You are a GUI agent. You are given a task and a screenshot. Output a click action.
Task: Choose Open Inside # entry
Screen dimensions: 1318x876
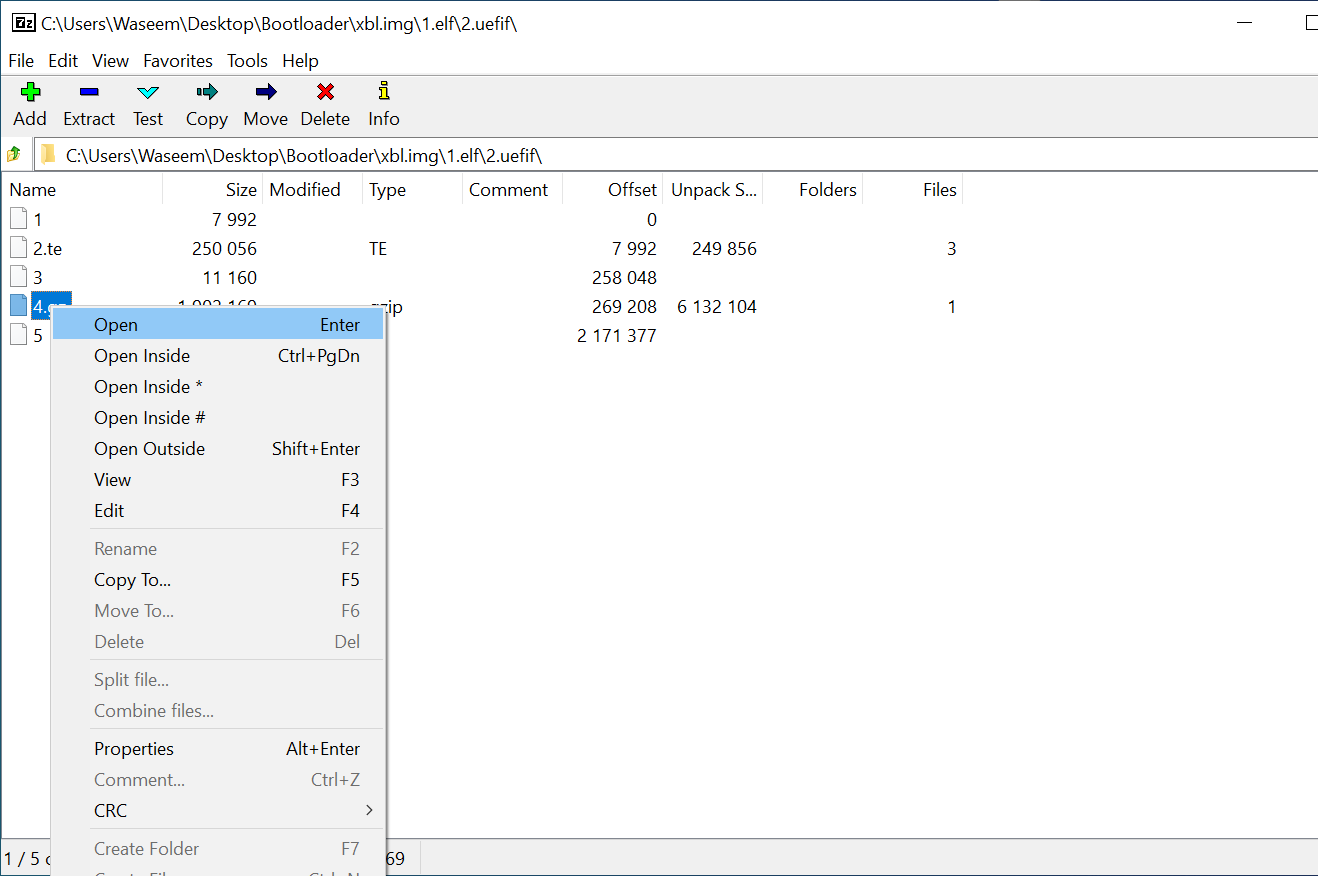click(x=218, y=417)
